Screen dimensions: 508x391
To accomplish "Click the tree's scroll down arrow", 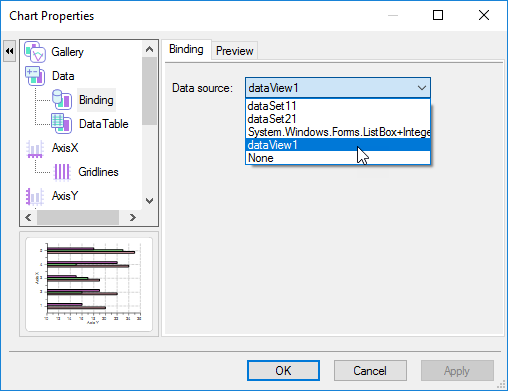I will [x=150, y=201].
